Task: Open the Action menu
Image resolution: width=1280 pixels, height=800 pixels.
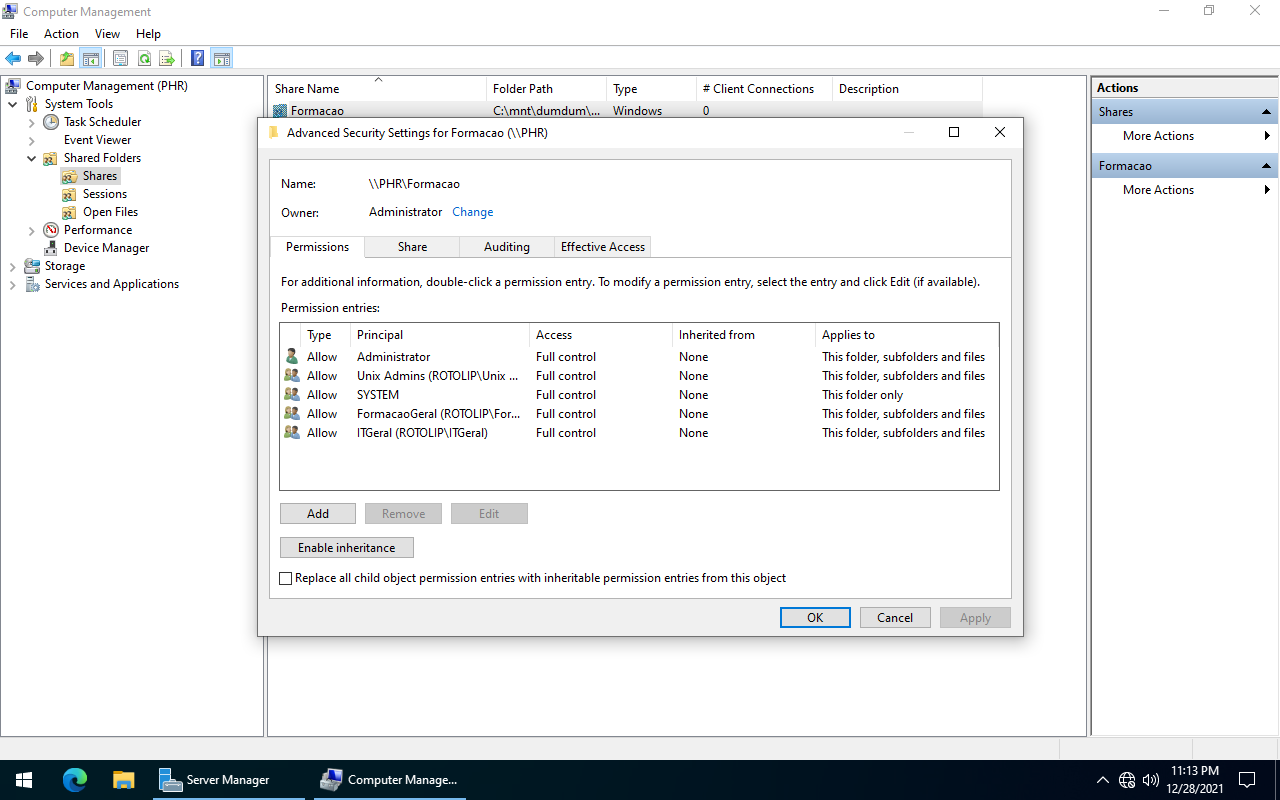Action: click(61, 34)
